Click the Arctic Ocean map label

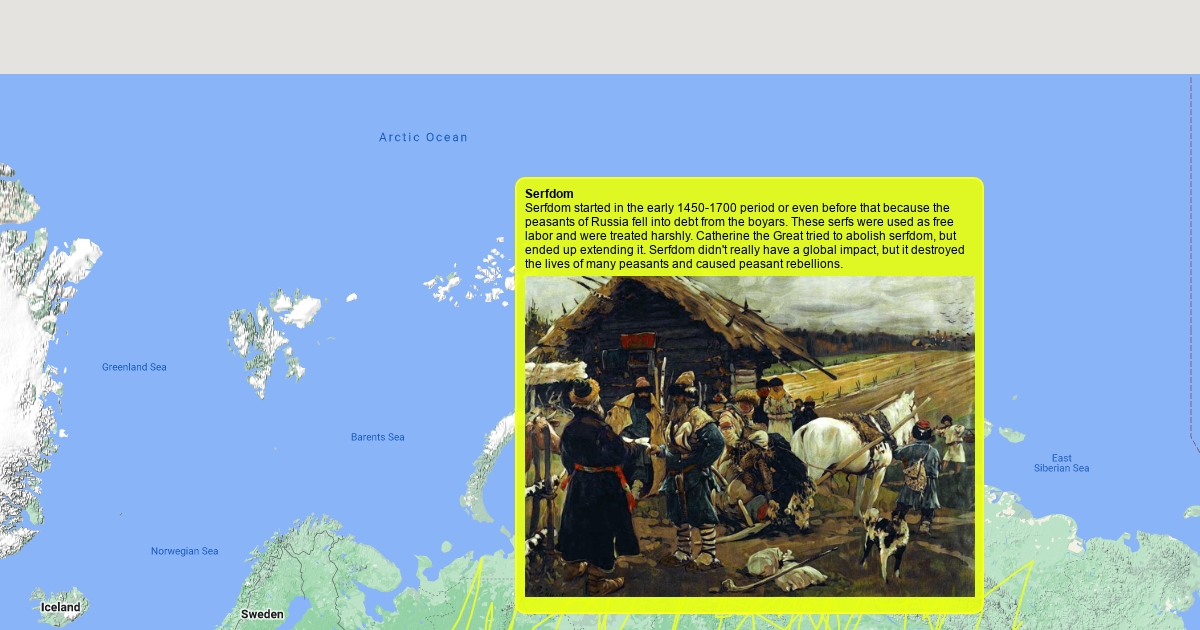[x=423, y=138]
